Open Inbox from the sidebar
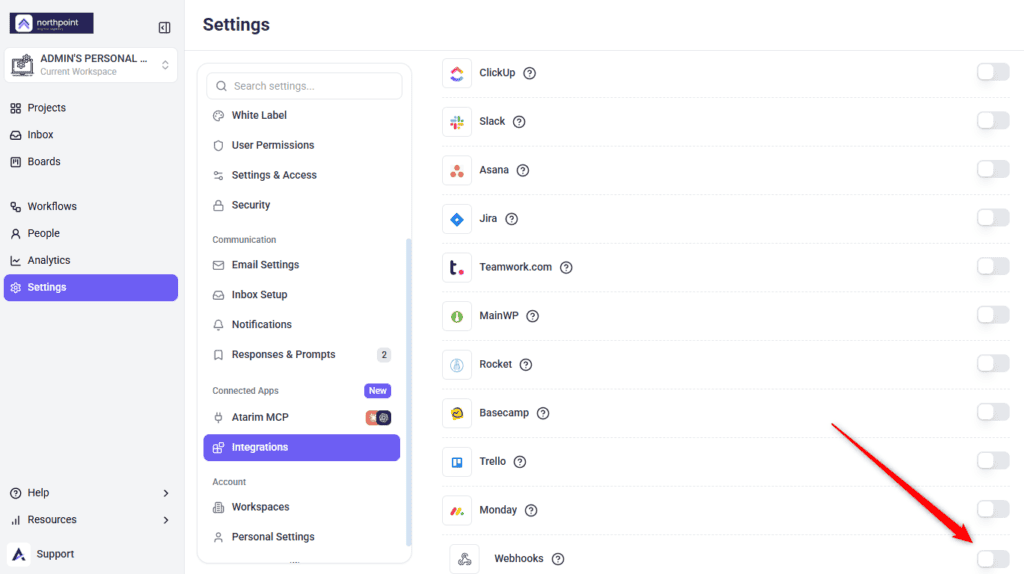This screenshot has height=574, width=1024. [x=91, y=135]
